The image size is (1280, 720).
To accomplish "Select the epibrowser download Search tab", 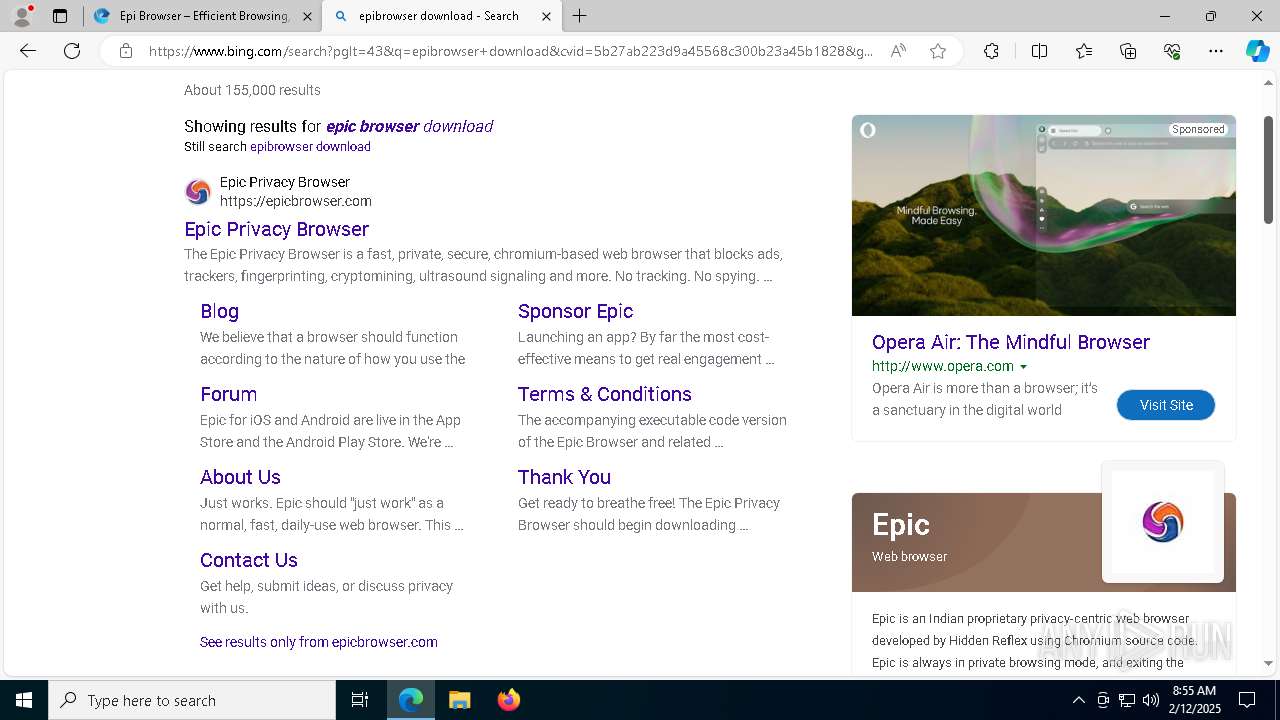I will [442, 16].
